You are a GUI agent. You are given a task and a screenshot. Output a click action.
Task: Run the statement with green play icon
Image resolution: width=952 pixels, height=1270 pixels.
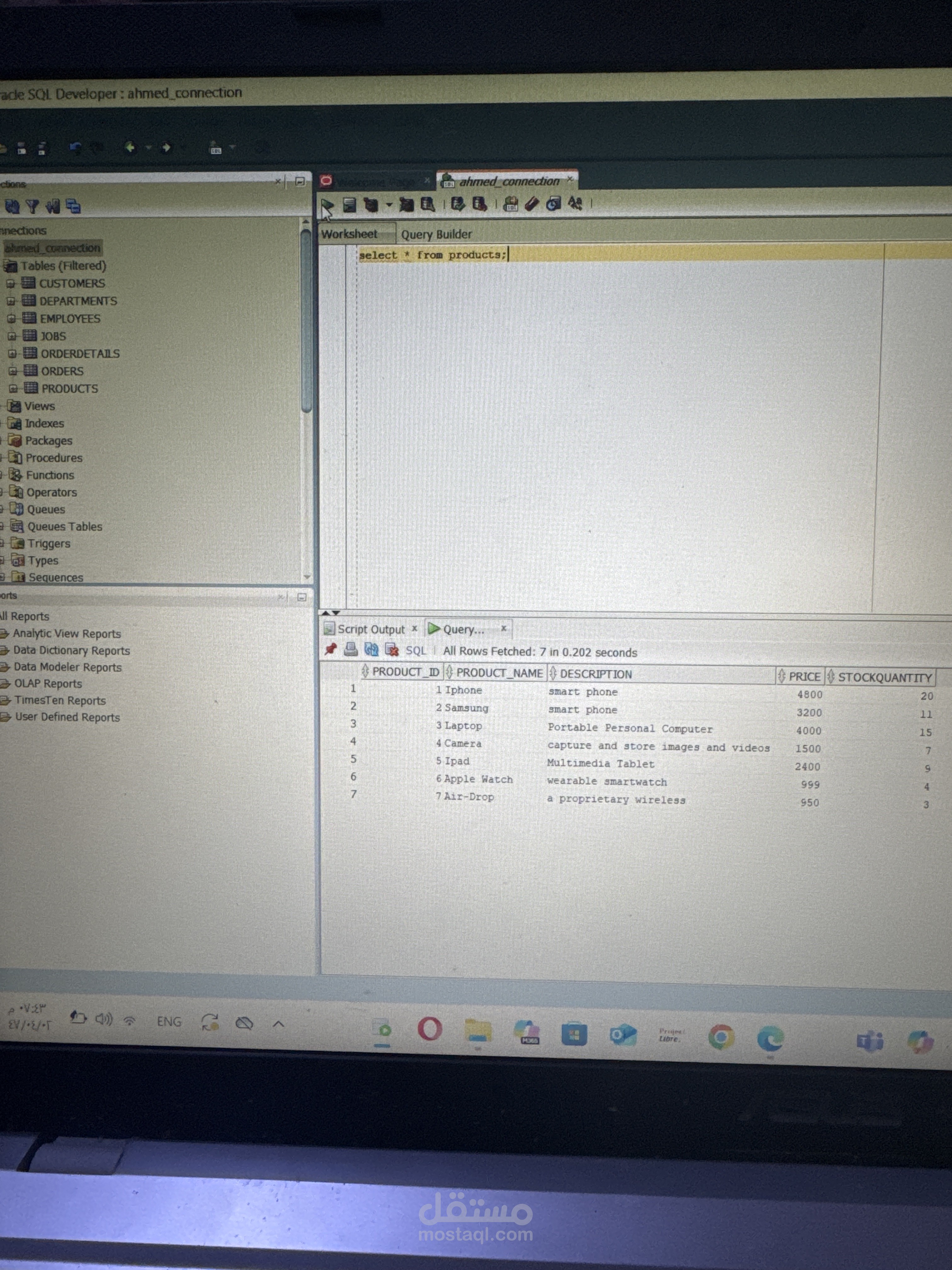pos(327,205)
